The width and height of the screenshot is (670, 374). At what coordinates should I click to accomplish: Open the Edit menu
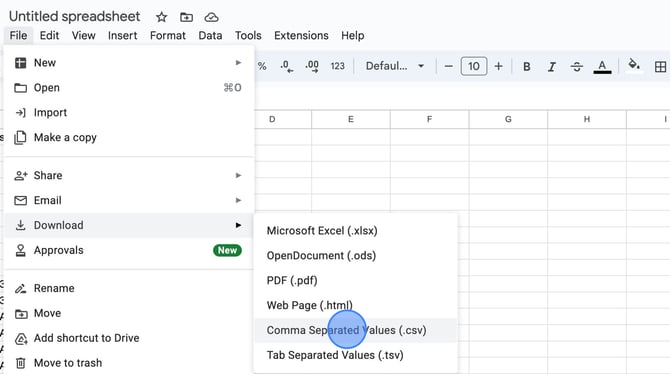49,35
